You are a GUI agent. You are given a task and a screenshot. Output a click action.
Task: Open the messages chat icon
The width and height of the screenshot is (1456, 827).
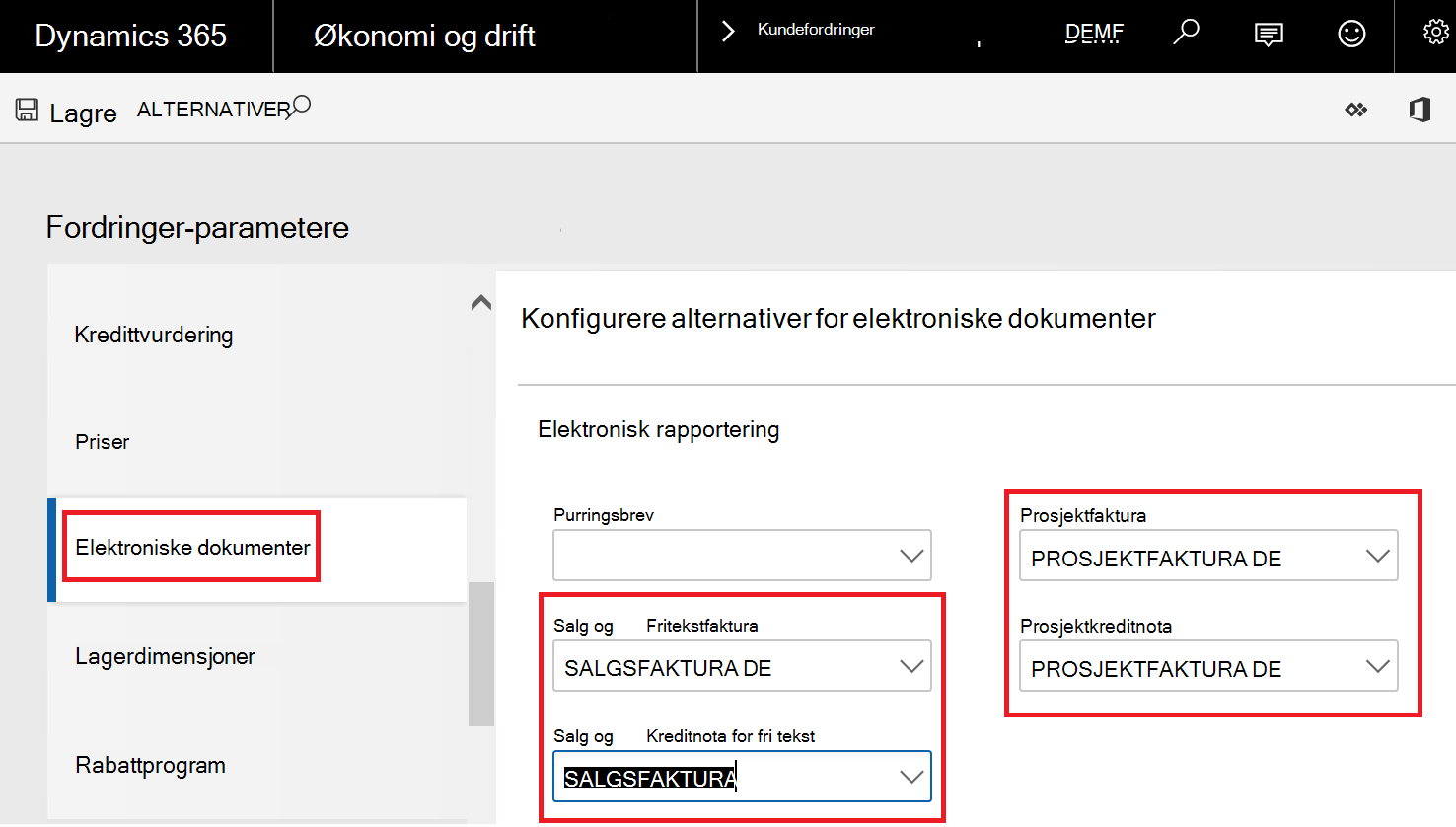[1269, 35]
